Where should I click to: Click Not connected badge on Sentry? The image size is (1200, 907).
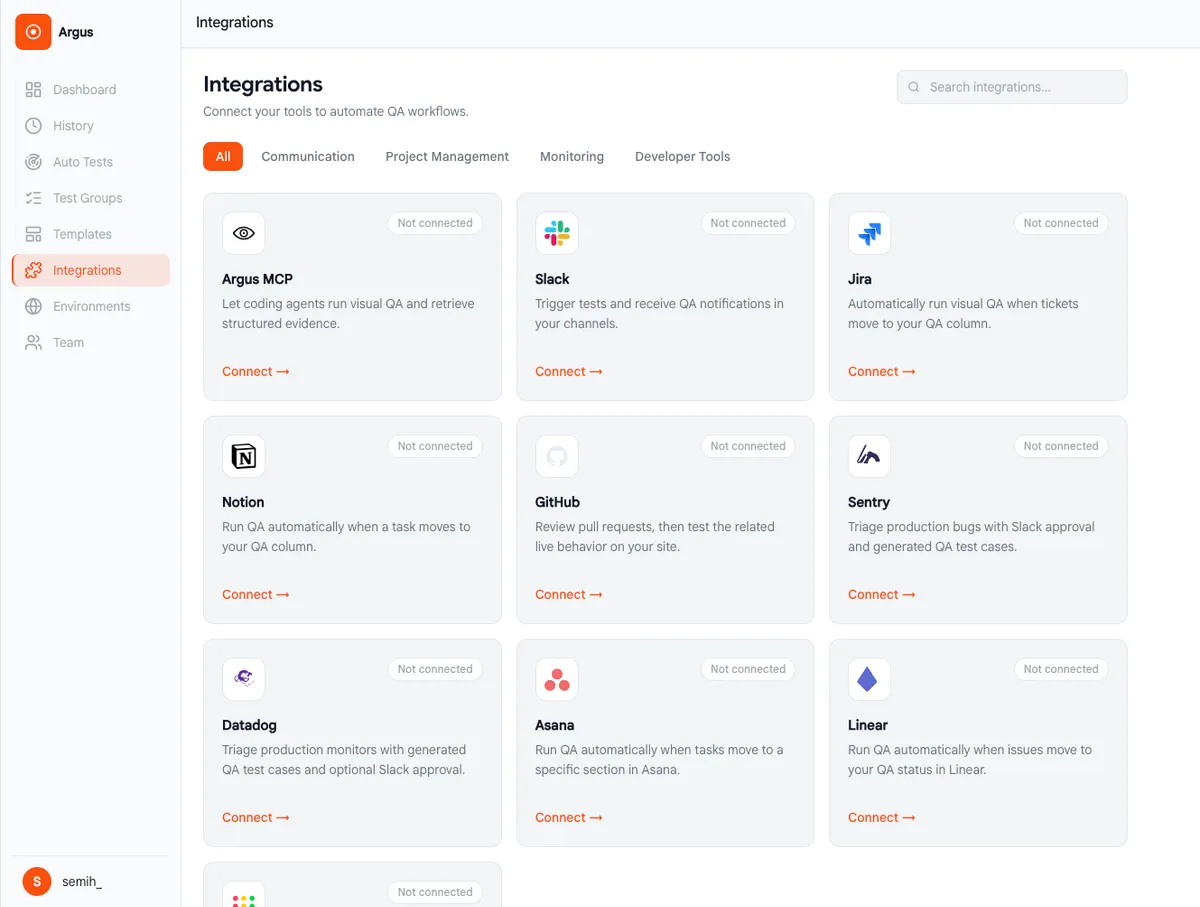[x=1061, y=446]
